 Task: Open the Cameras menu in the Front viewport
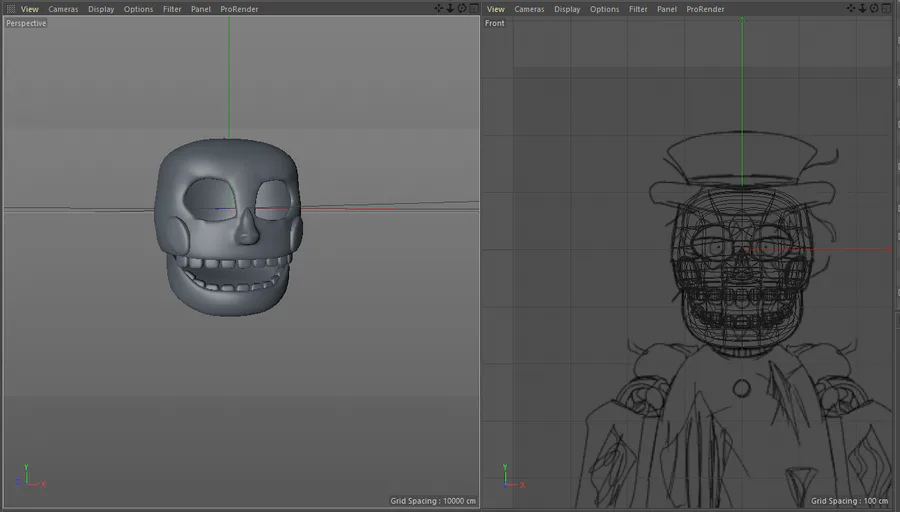[529, 9]
